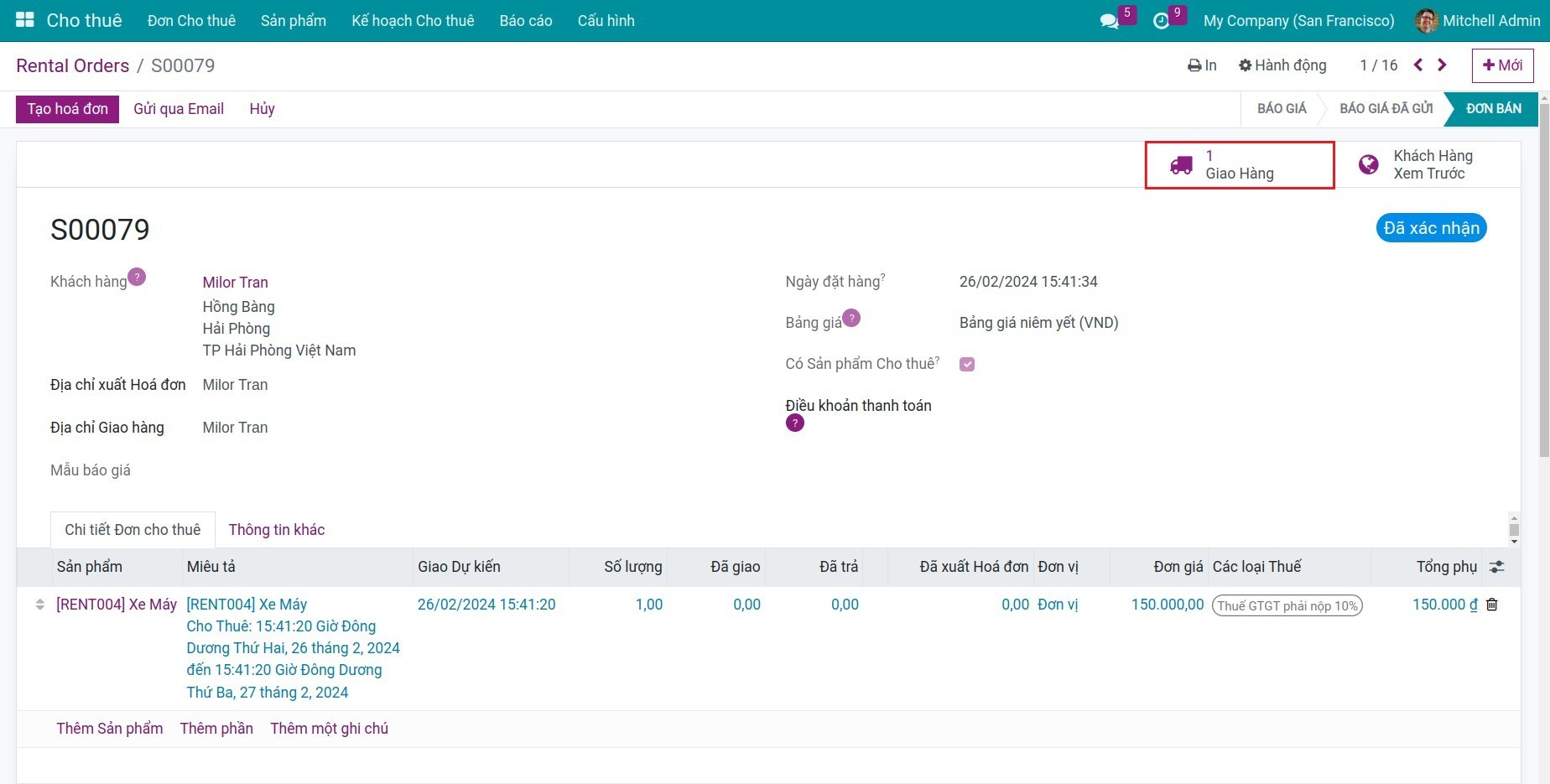
Task: Open the conversations chat icon
Action: (x=1109, y=21)
